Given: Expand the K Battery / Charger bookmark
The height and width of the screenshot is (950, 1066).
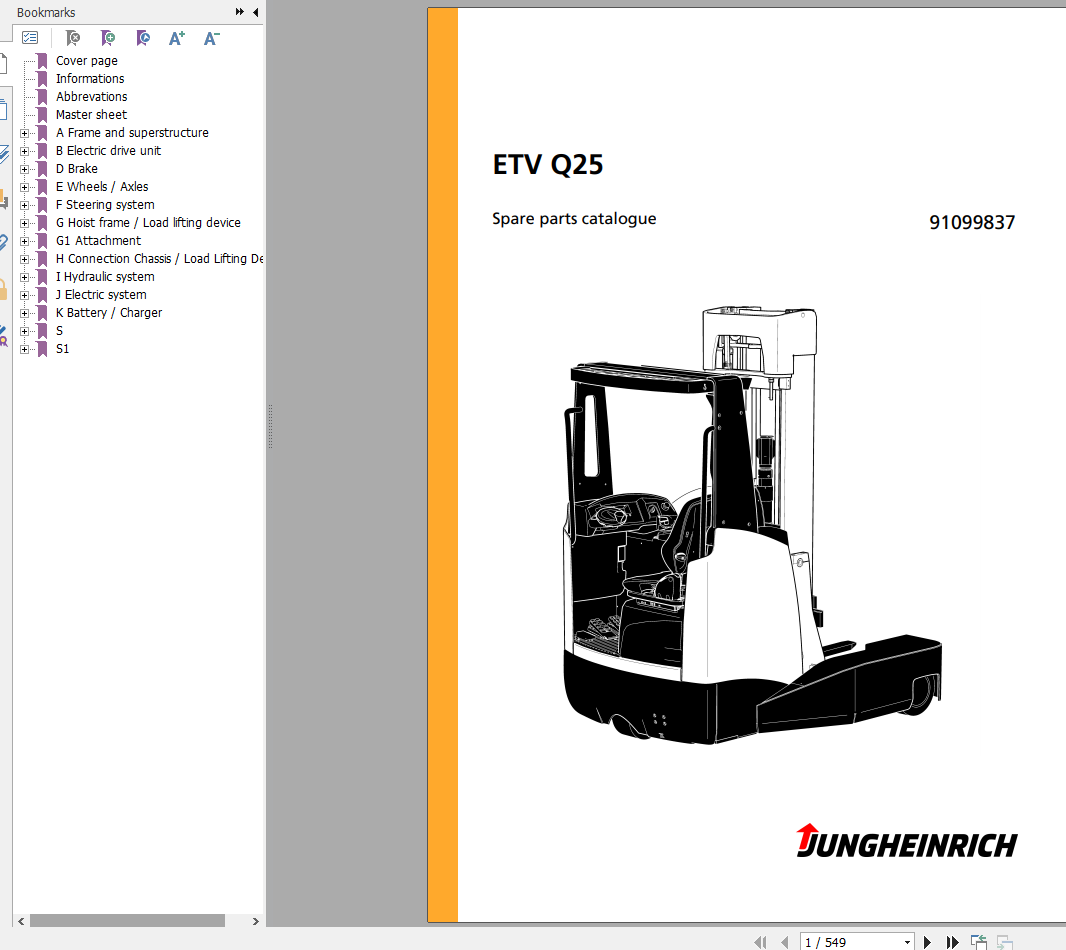Looking at the screenshot, I should (24, 313).
